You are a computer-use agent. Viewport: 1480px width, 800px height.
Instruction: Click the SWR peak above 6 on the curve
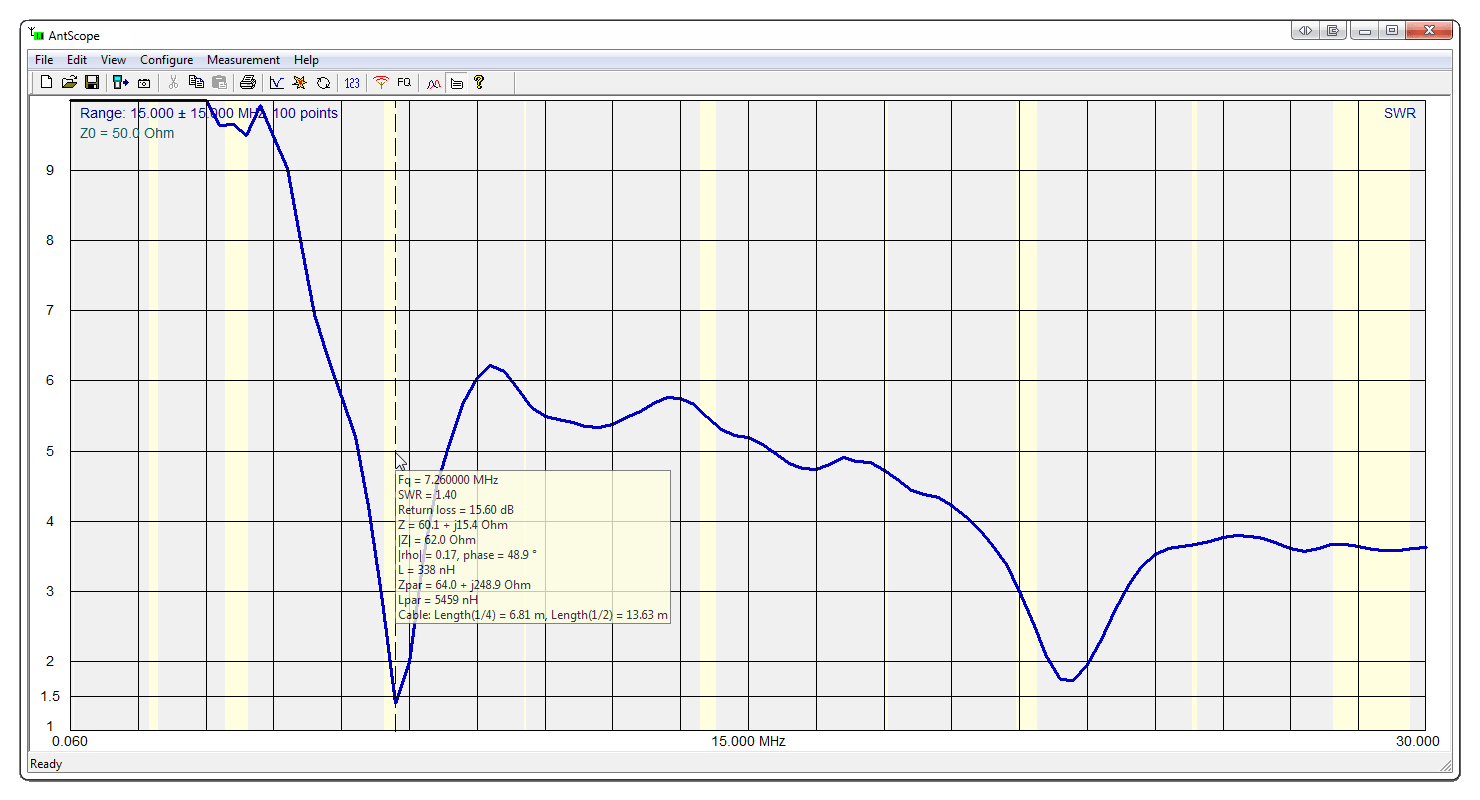490,366
